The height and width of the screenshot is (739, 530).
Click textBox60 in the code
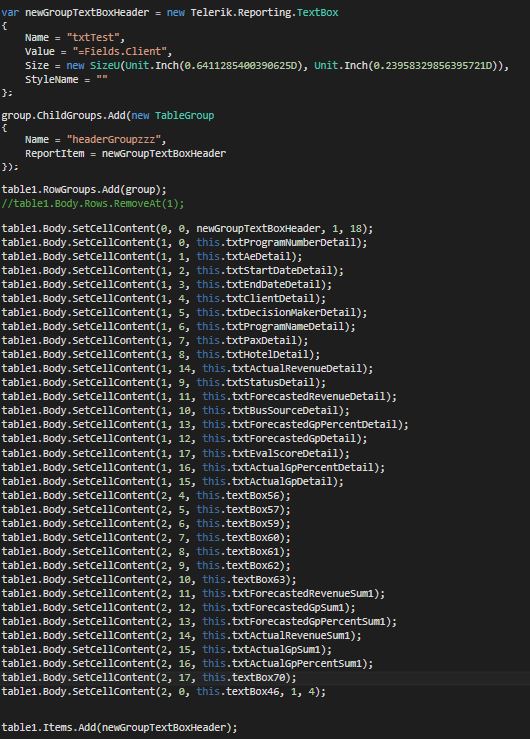point(253,538)
